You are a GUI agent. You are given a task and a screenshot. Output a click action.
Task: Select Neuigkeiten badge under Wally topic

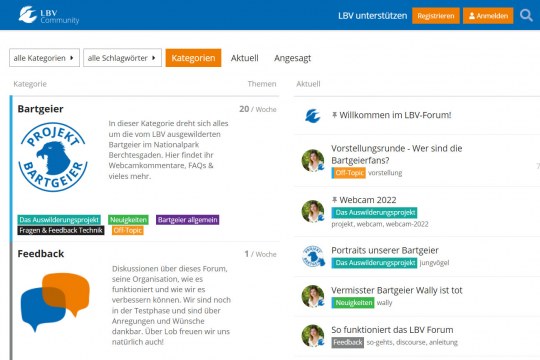coord(353,303)
